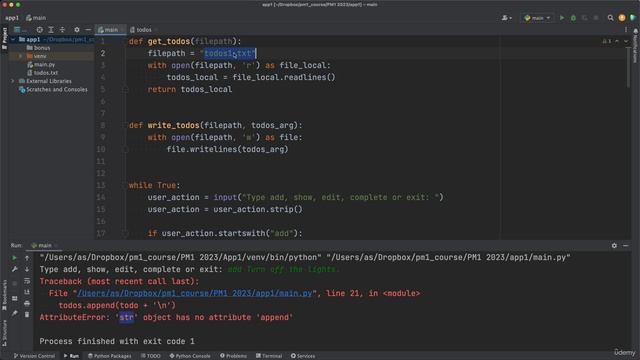The image size is (640, 360).
Task: Open the user account icon menu in toolbar
Action: pyautogui.click(x=507, y=18)
